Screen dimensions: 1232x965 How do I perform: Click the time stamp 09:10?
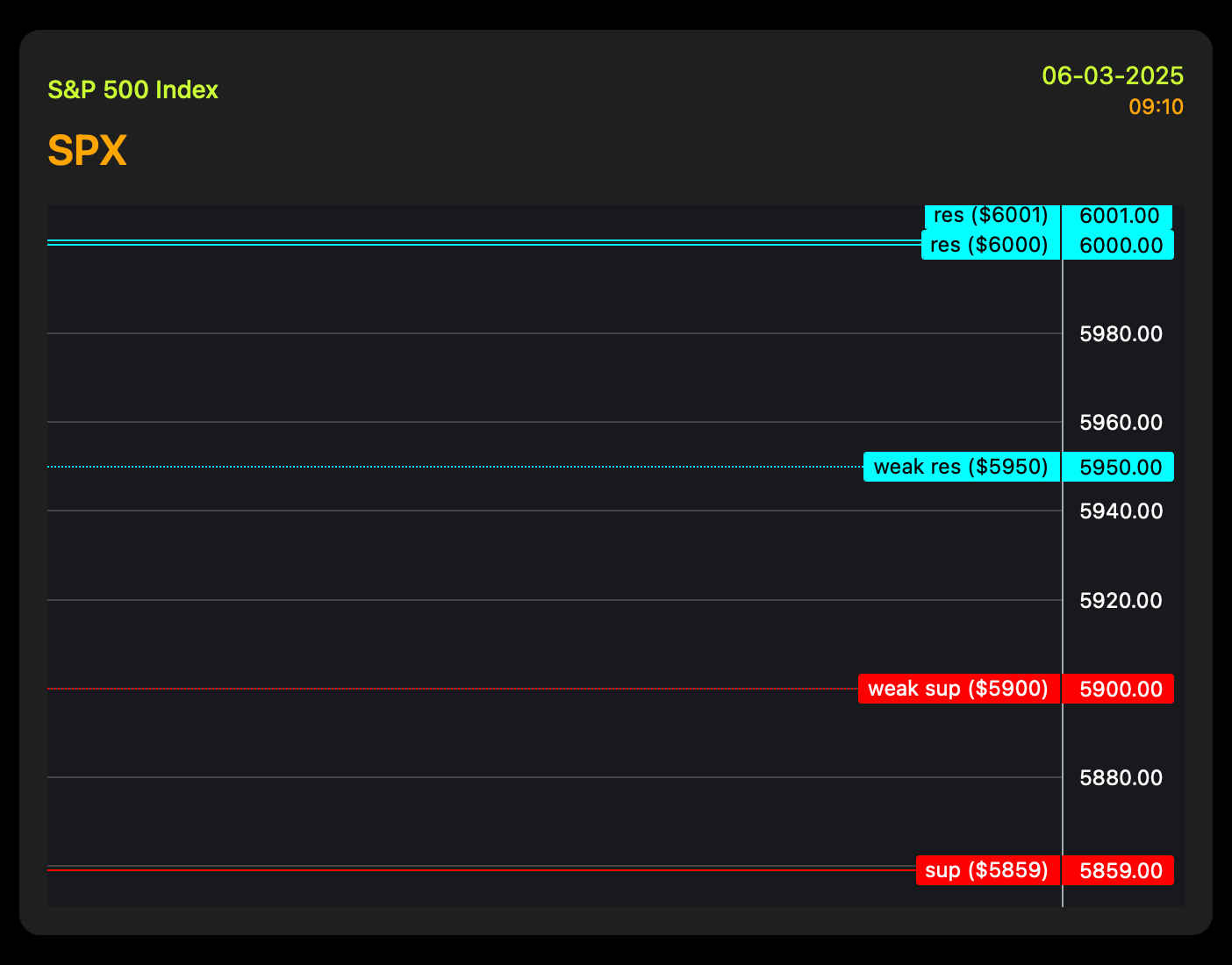click(x=1156, y=107)
